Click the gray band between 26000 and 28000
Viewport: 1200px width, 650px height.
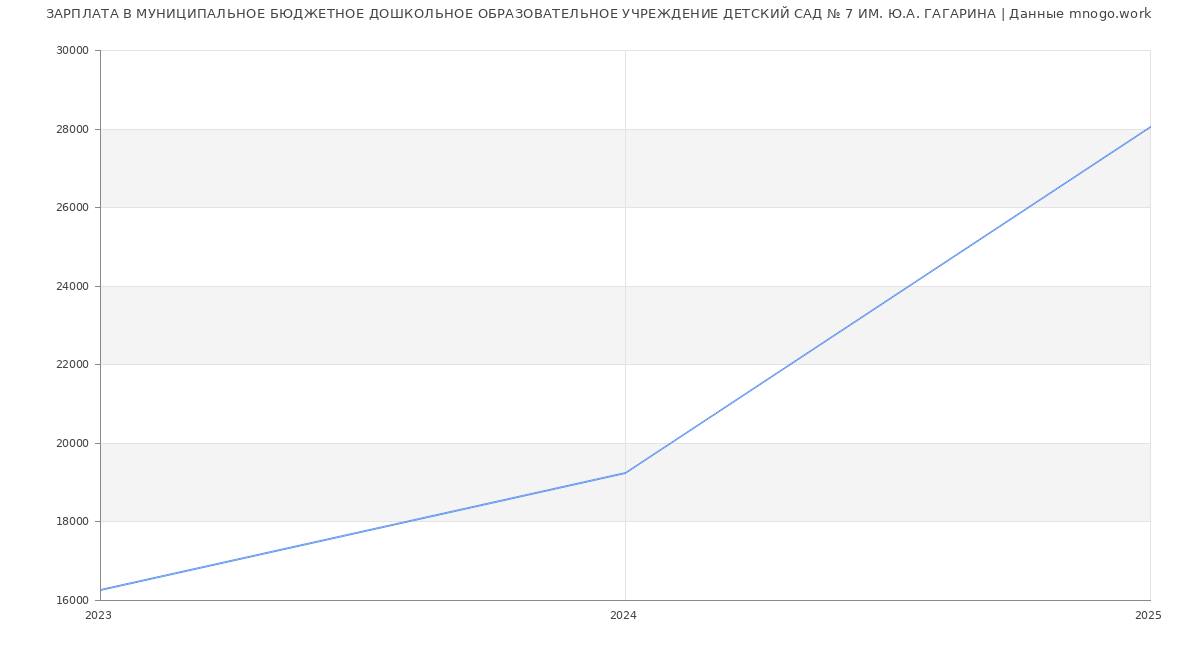click(x=400, y=168)
